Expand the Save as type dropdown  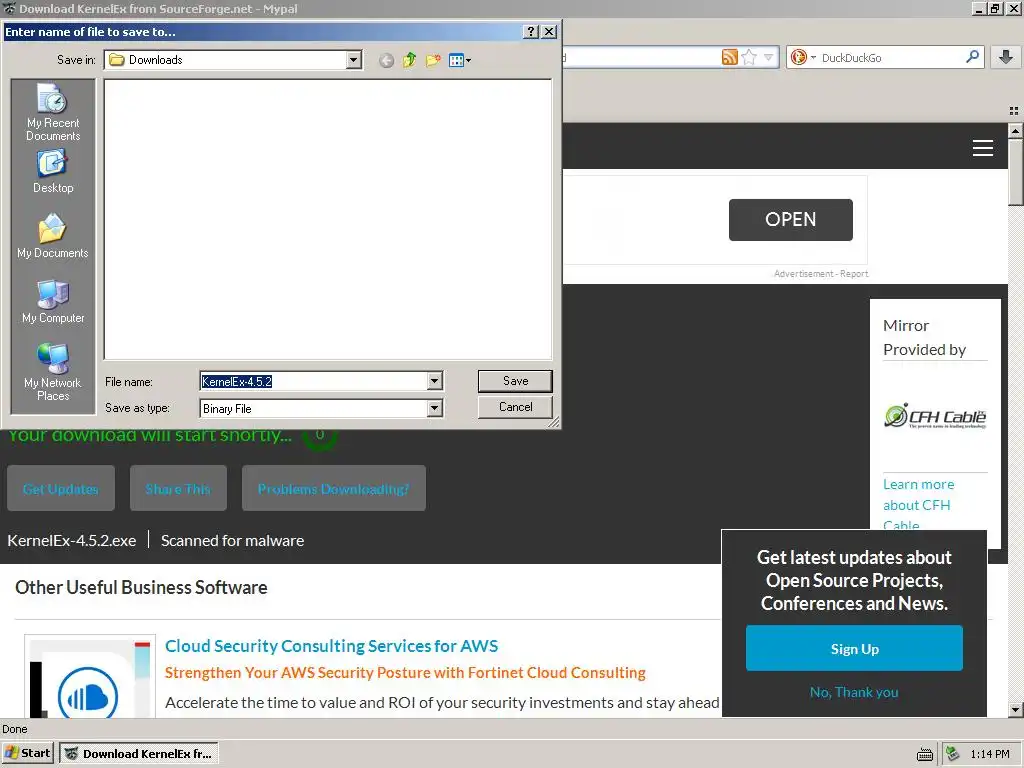[x=434, y=409]
